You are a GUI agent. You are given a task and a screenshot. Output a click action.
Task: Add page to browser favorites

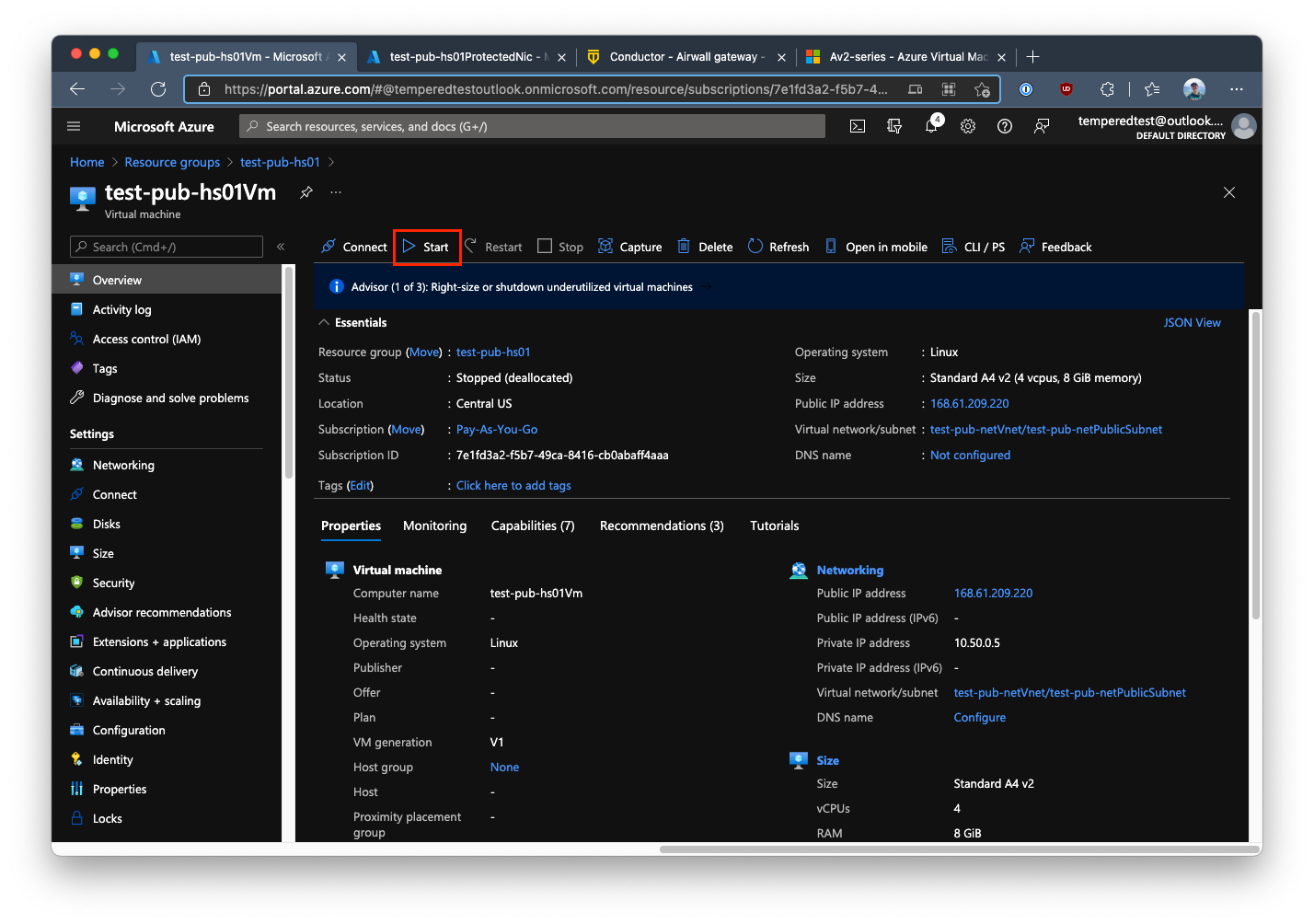pyautogui.click(x=983, y=89)
